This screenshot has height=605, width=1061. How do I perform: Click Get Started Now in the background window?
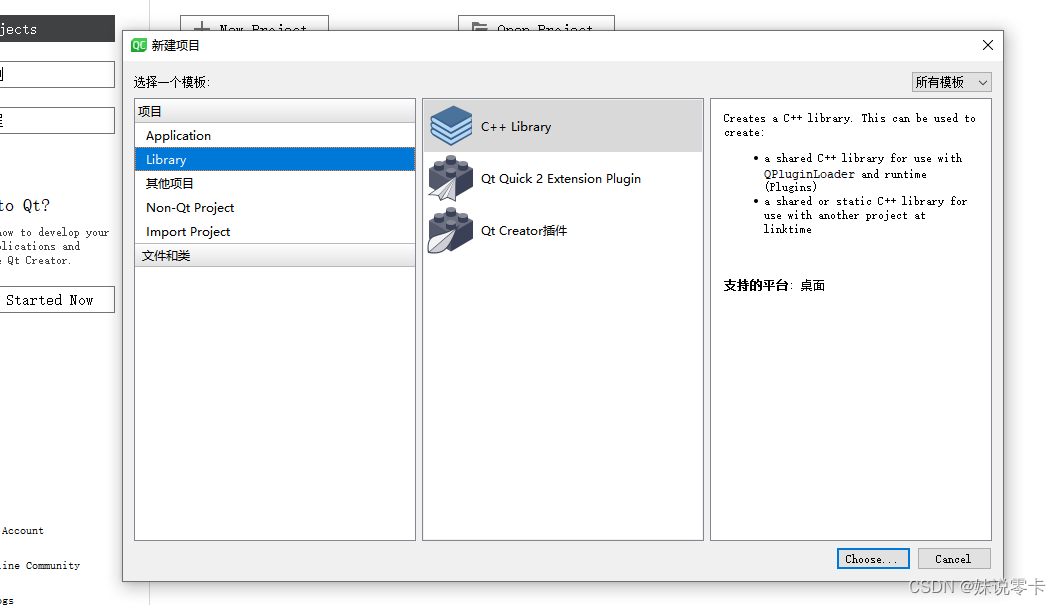point(57,300)
